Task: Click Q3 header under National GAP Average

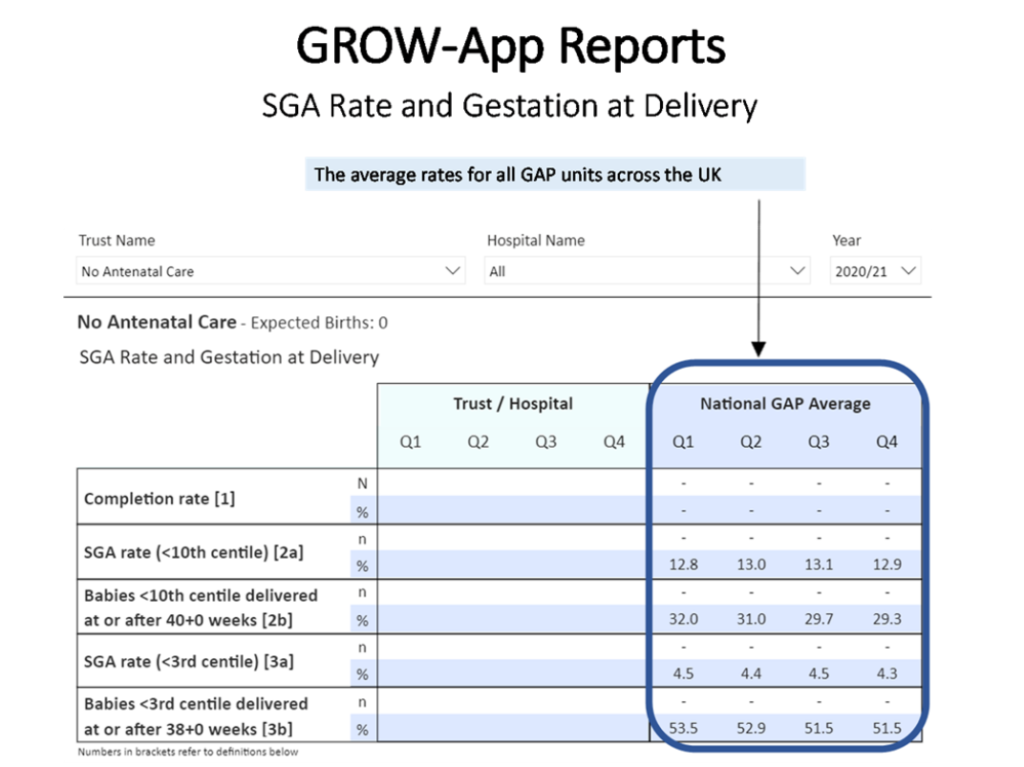Action: [819, 442]
